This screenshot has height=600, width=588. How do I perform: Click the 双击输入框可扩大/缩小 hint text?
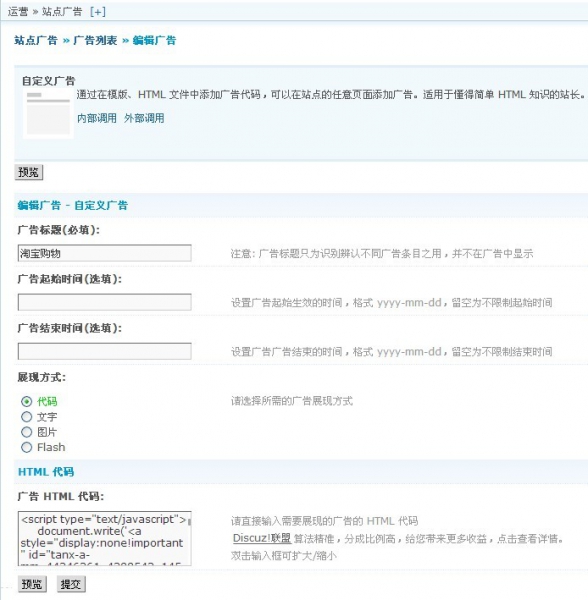(284, 556)
